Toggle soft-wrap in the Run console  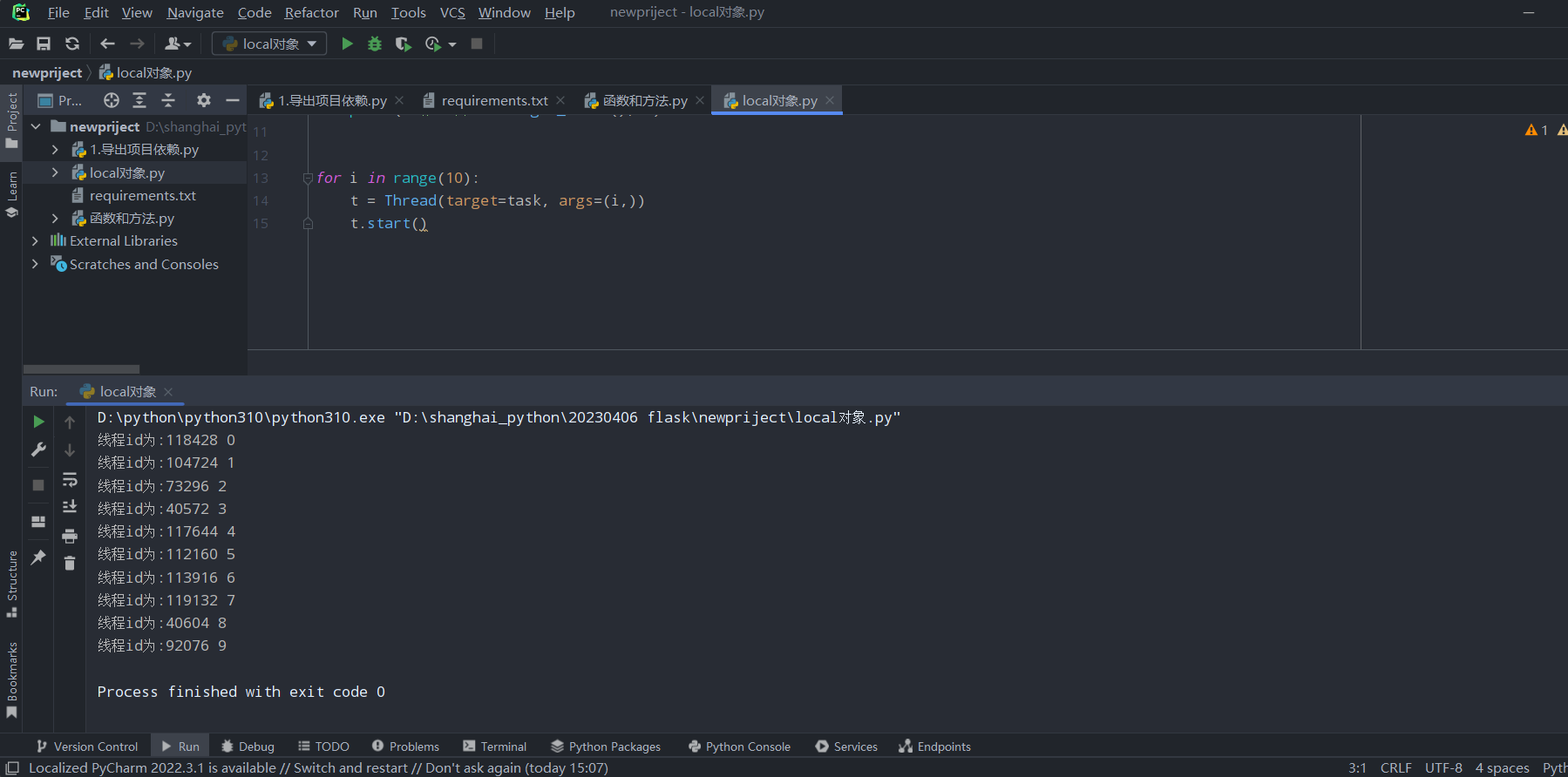coord(70,480)
